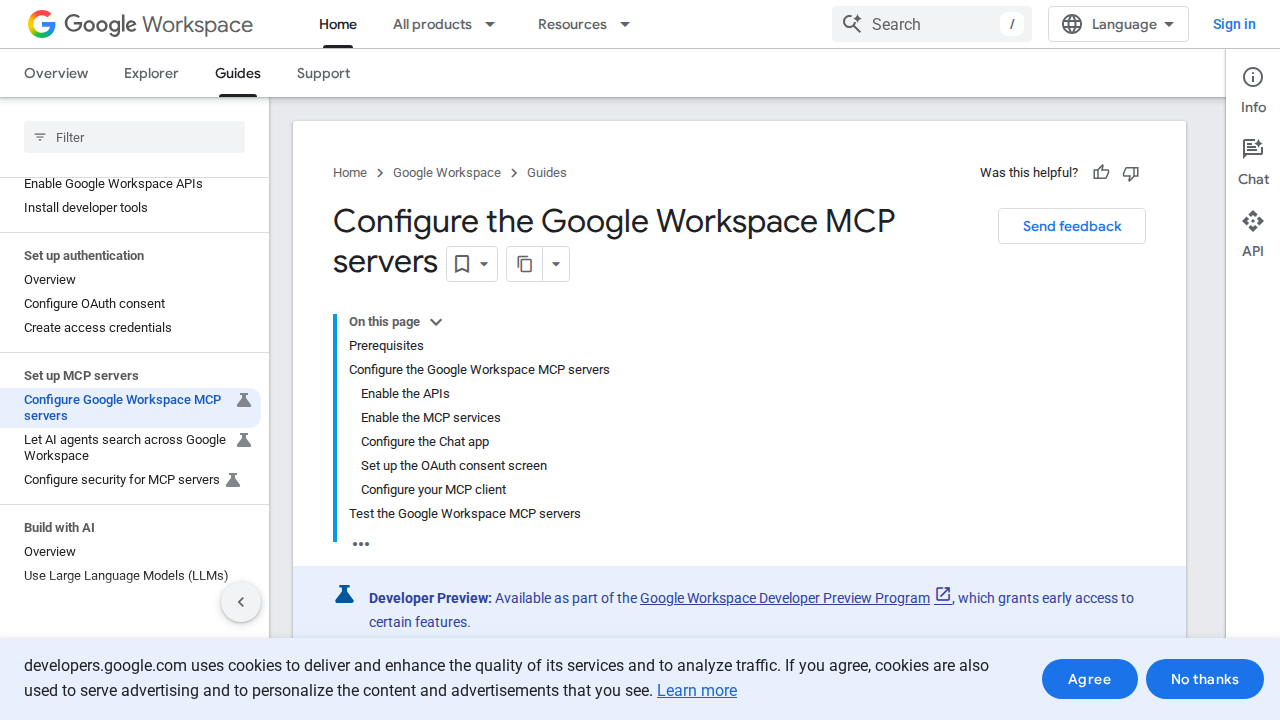Jump to Prerequisites section
Screen dimensions: 1280x720
[386, 346]
